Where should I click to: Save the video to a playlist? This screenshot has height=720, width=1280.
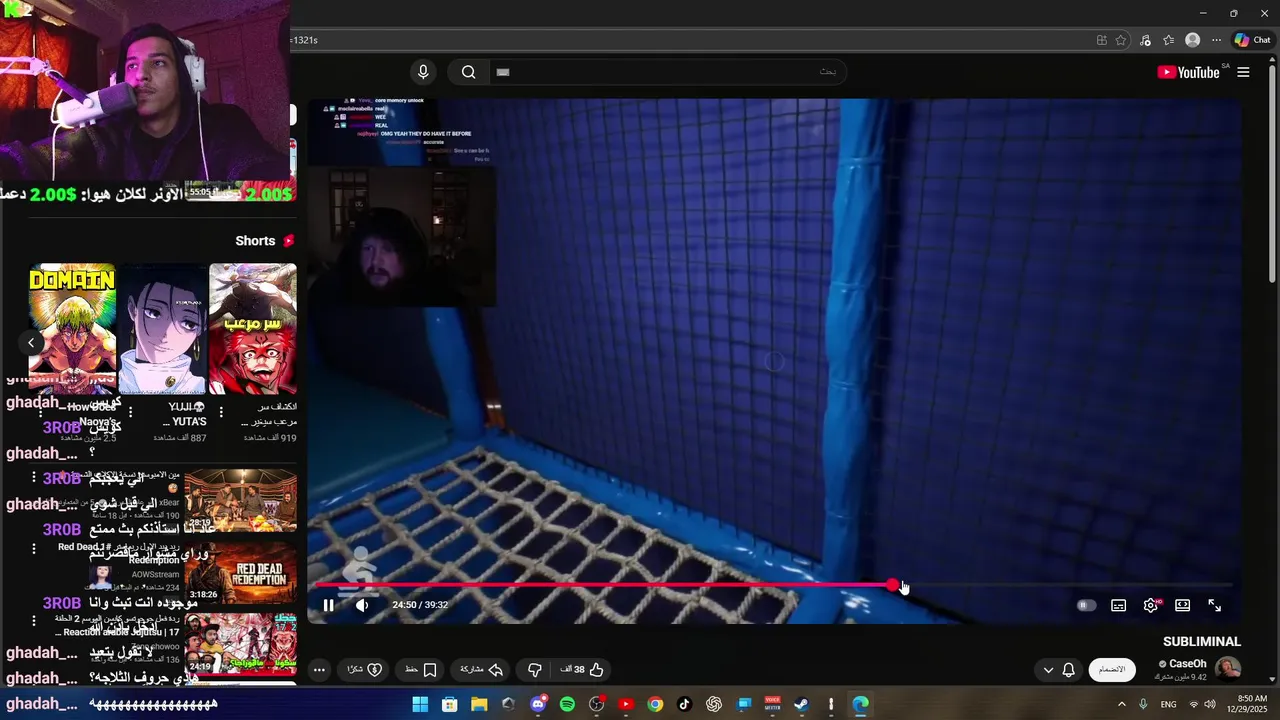(421, 670)
